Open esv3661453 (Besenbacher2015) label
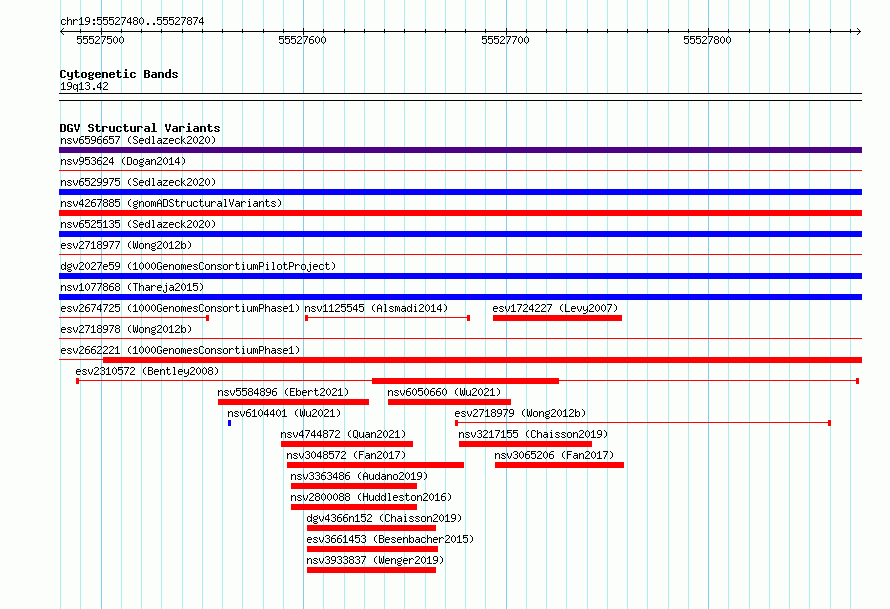Viewport: 890px width, 609px height. pos(390,539)
